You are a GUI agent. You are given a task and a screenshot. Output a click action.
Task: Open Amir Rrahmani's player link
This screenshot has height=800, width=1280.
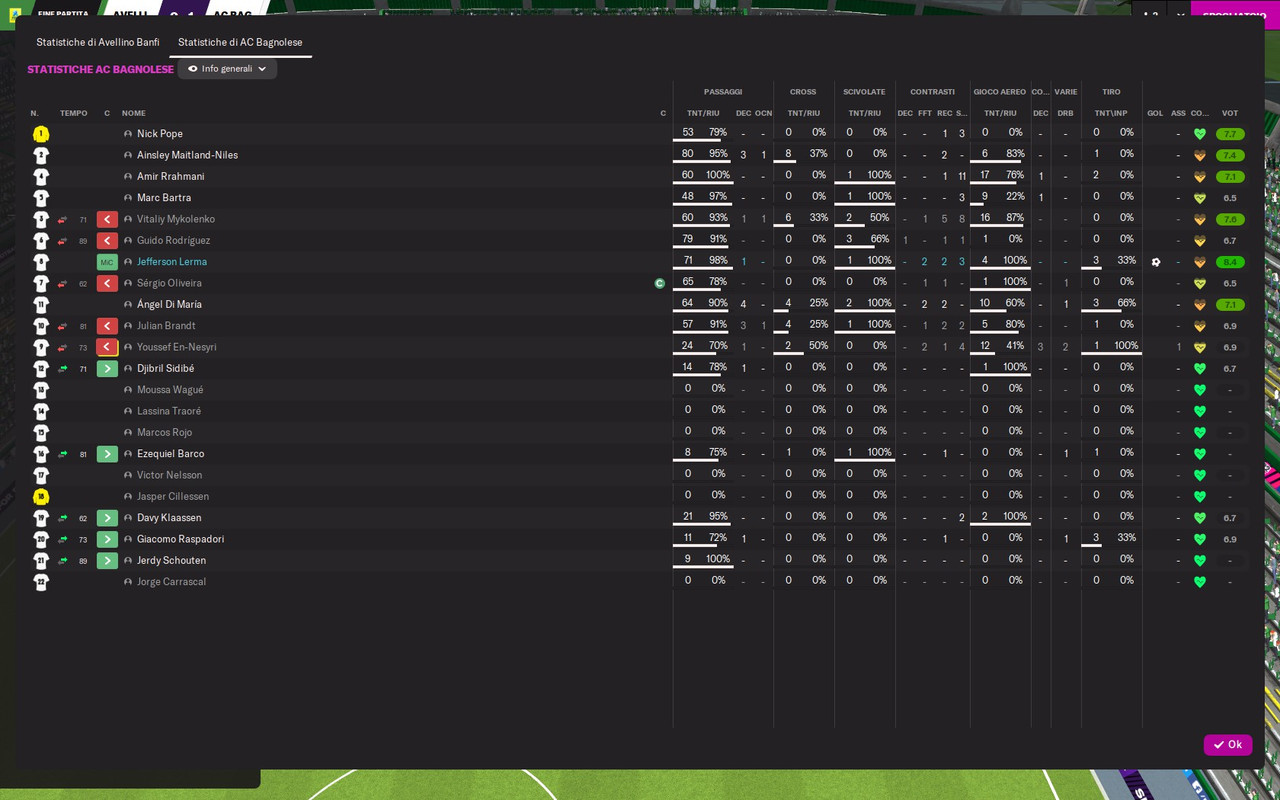(171, 177)
